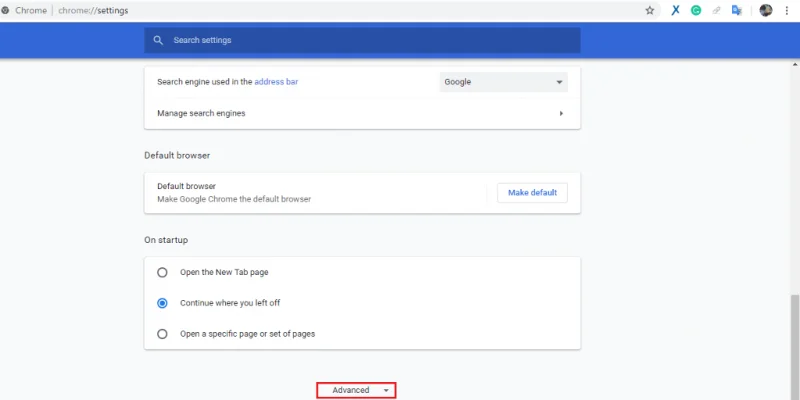Click the Manage search engines row text

[201, 113]
